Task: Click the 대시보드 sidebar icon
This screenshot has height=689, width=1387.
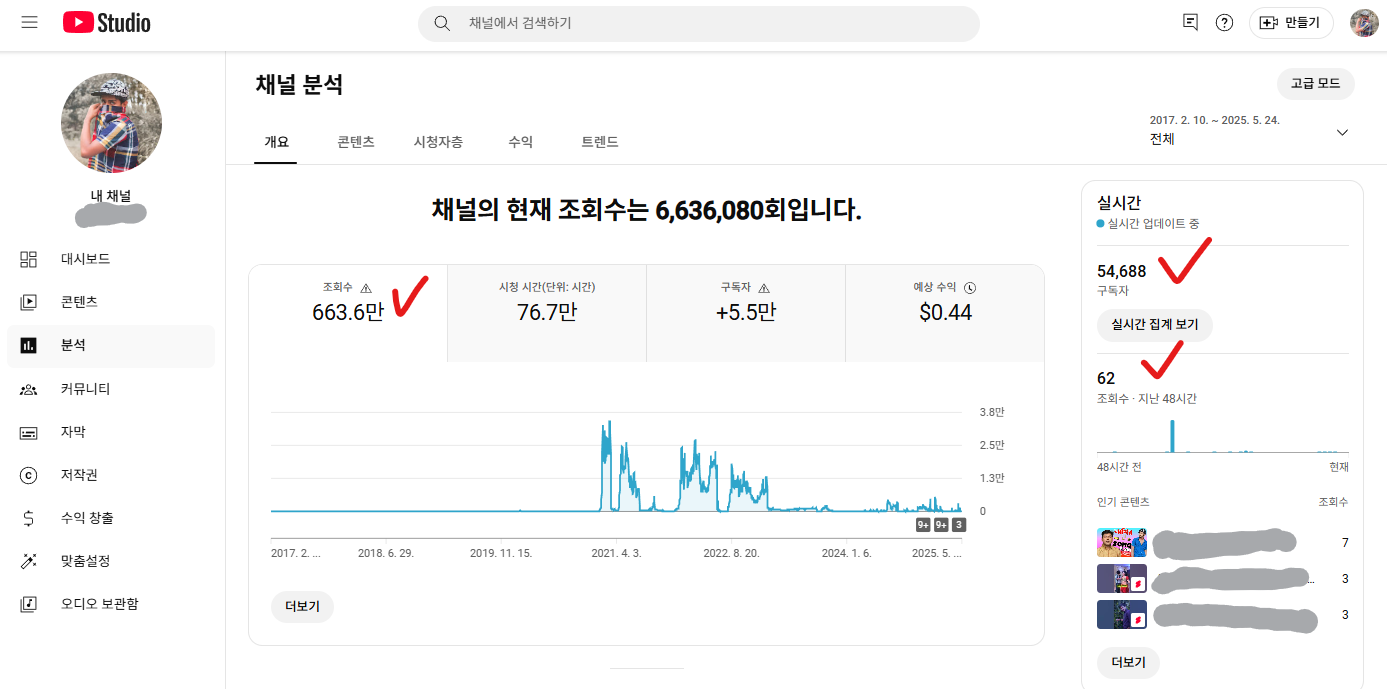Action: click(28, 259)
